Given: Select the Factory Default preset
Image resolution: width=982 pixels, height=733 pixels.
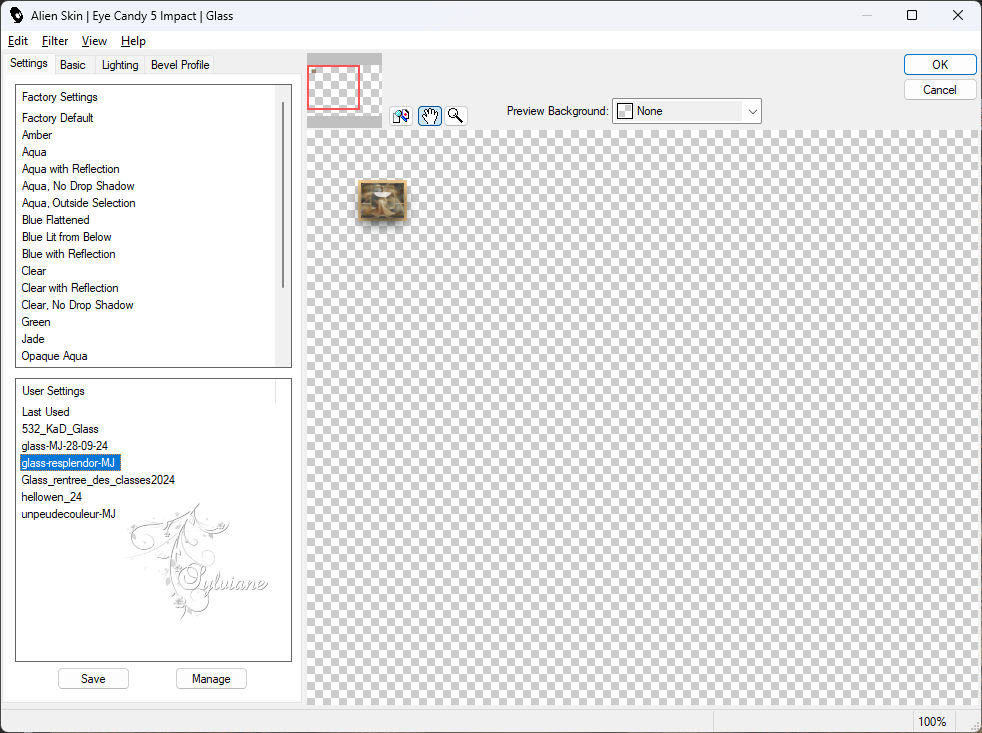Looking at the screenshot, I should click(x=58, y=118).
